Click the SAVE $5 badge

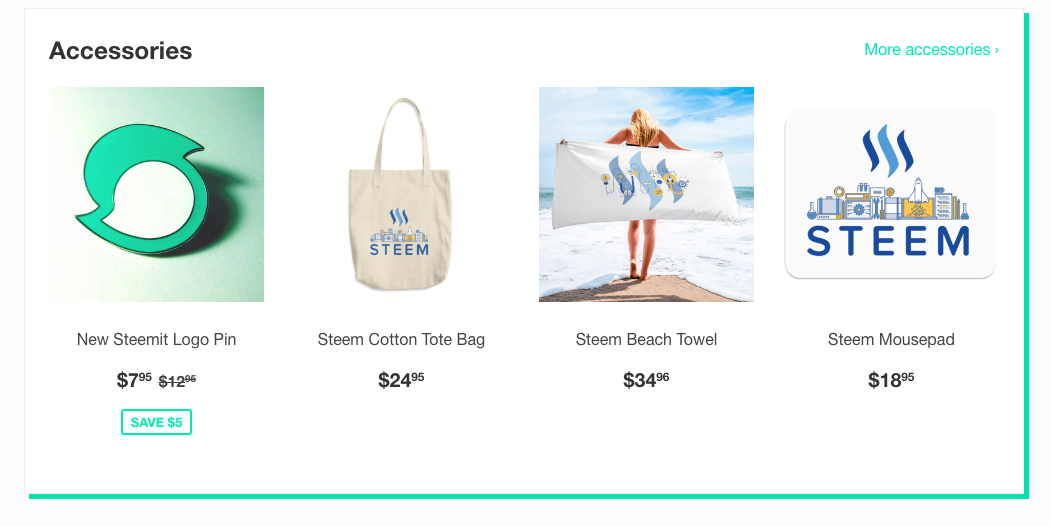tap(156, 422)
